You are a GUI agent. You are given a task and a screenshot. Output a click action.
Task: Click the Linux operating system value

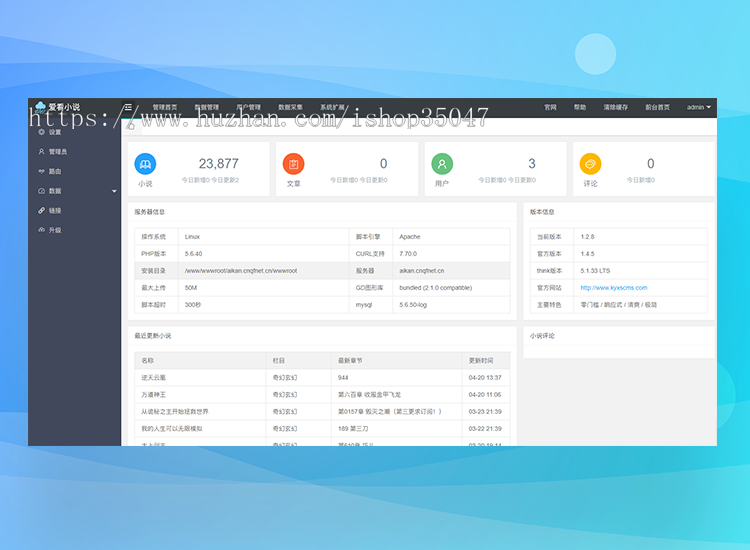click(x=192, y=237)
